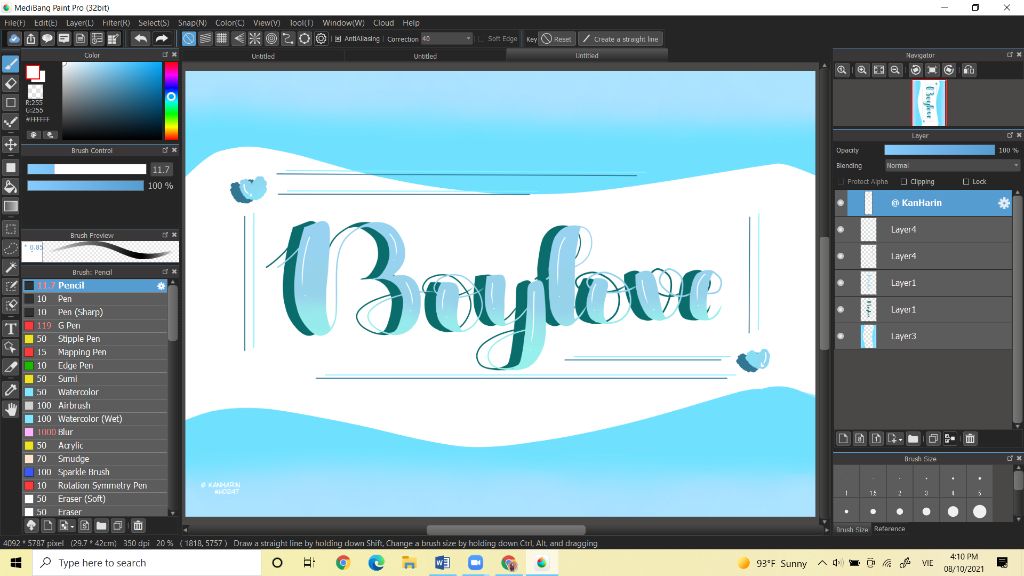1024x576 pixels.
Task: Select the Eraser tool in left toolbar
Action: pyautogui.click(x=11, y=83)
